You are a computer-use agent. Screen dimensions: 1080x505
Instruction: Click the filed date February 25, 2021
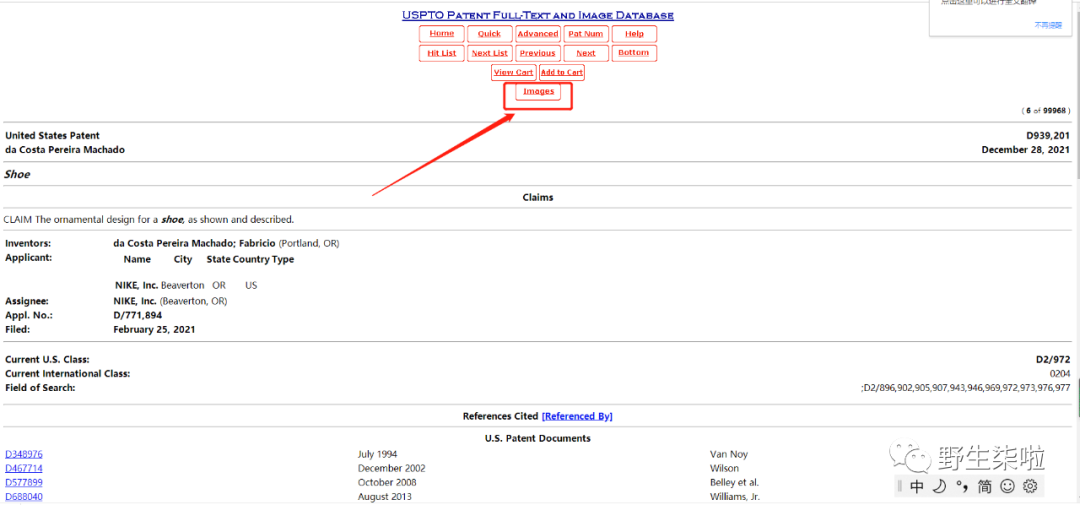pyautogui.click(x=154, y=329)
